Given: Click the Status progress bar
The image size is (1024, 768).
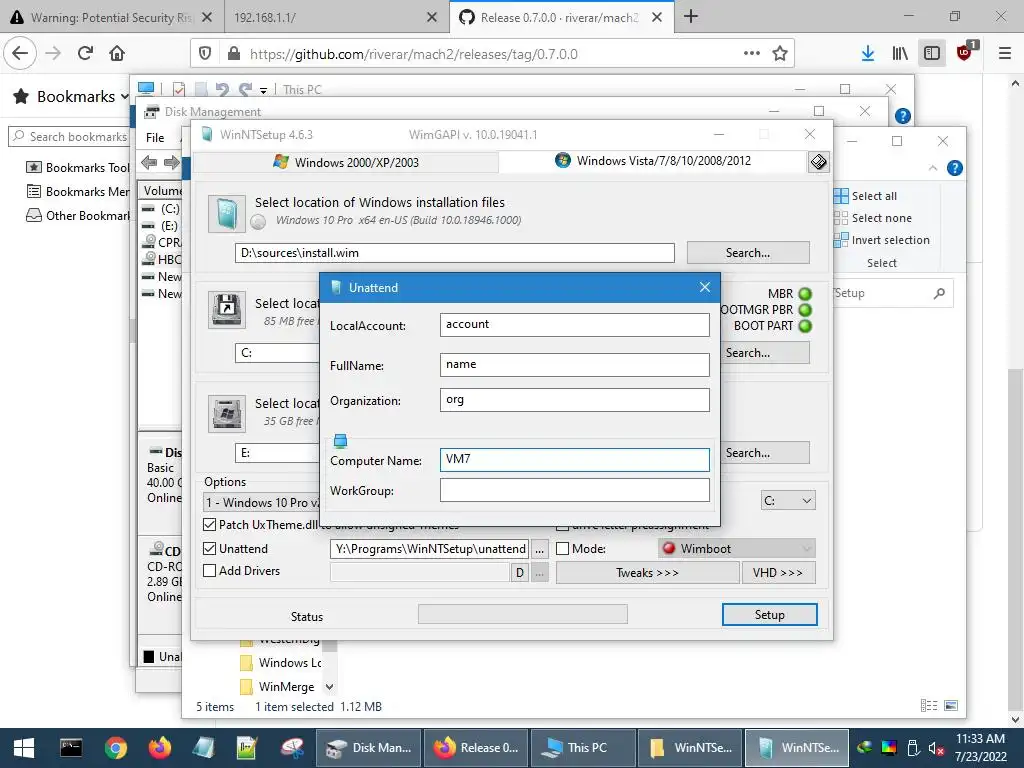Looking at the screenshot, I should click(x=522, y=614).
